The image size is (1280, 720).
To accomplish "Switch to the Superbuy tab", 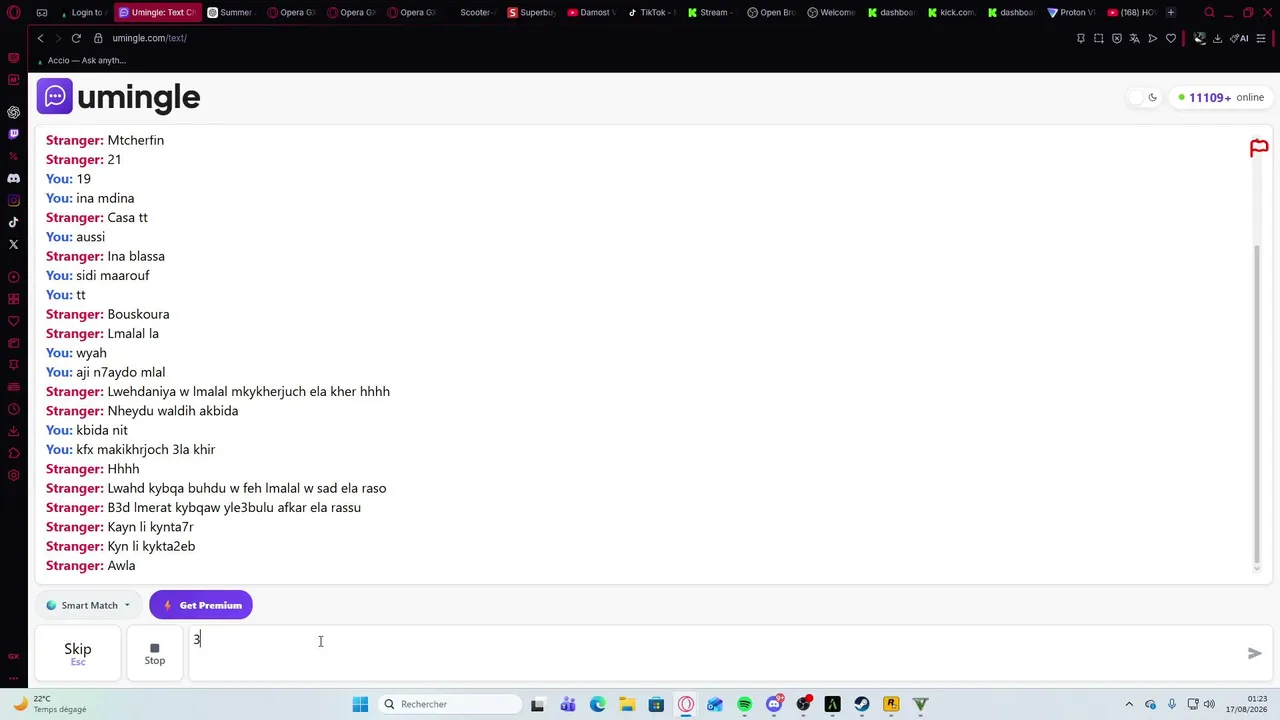I will tap(531, 13).
